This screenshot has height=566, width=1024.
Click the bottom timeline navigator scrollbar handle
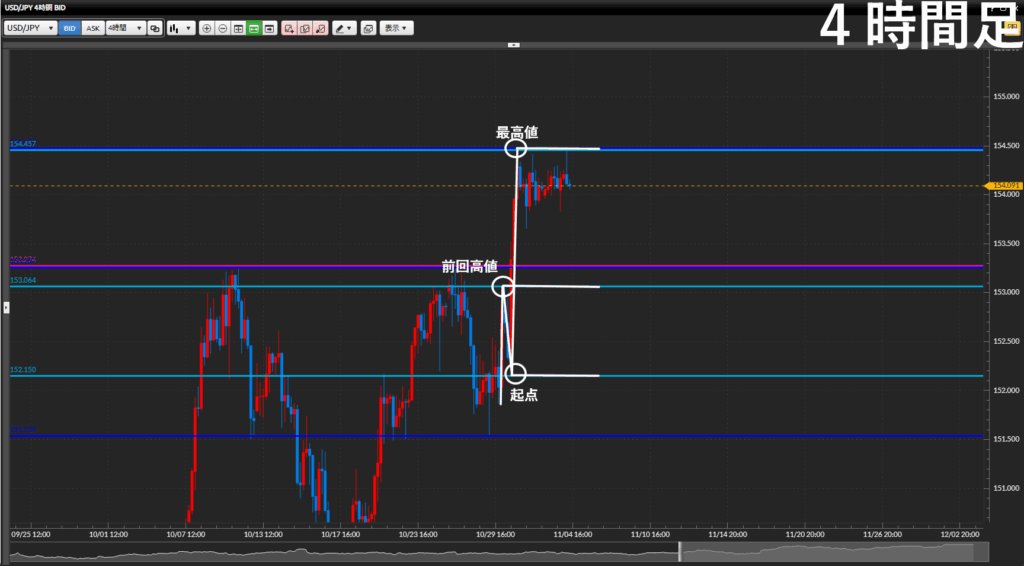pos(680,551)
